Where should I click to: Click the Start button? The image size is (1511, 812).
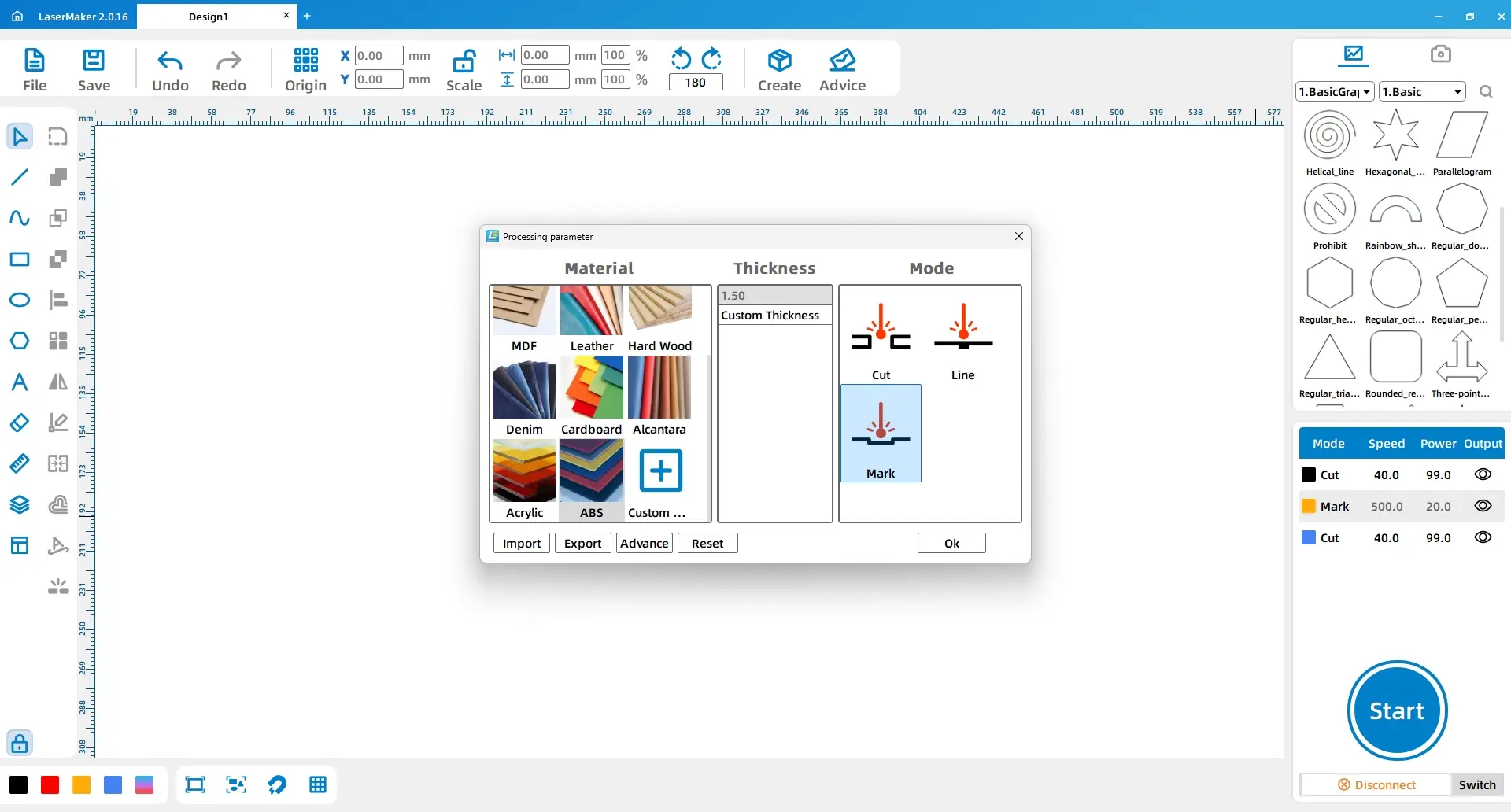point(1397,710)
